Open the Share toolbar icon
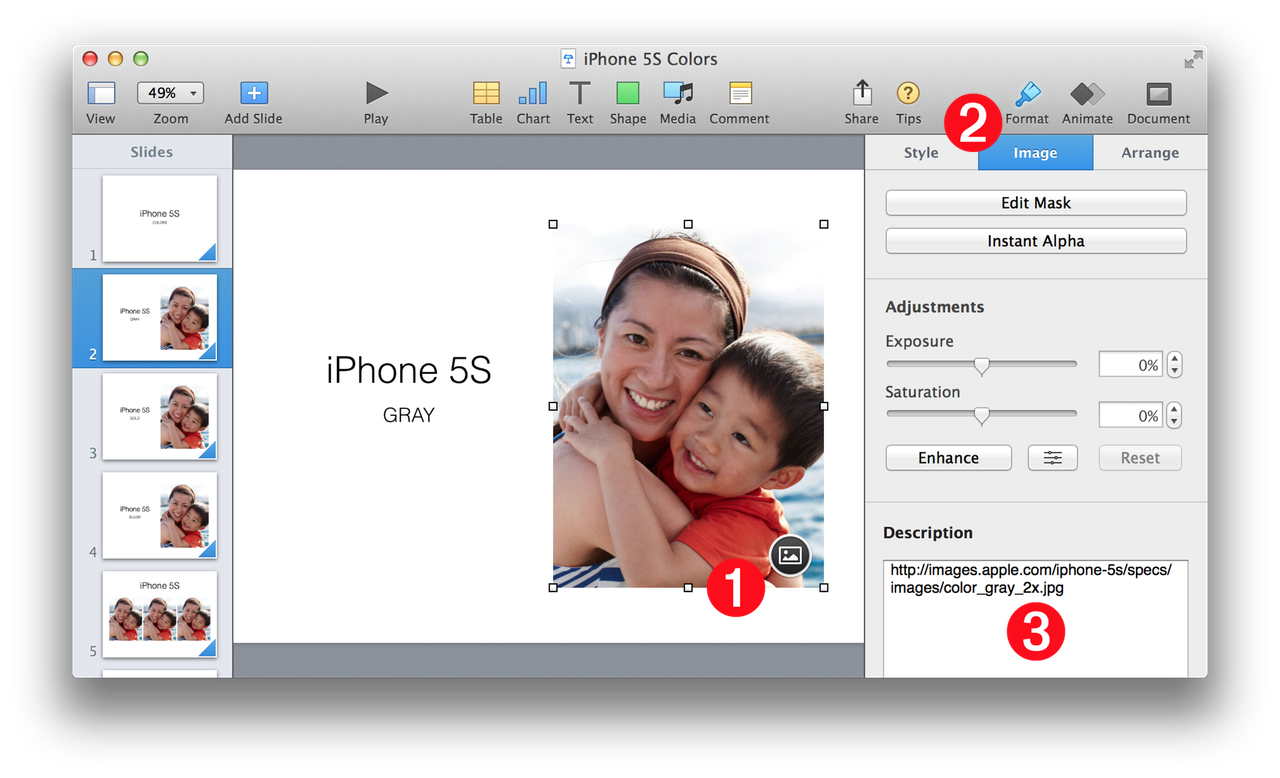 [x=861, y=93]
